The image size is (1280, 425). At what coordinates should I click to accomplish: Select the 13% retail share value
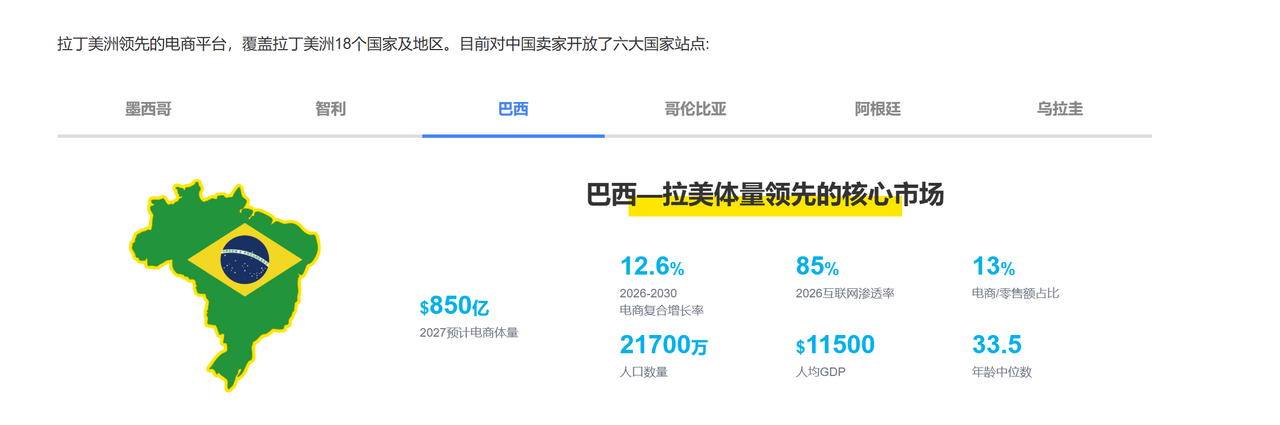(993, 267)
